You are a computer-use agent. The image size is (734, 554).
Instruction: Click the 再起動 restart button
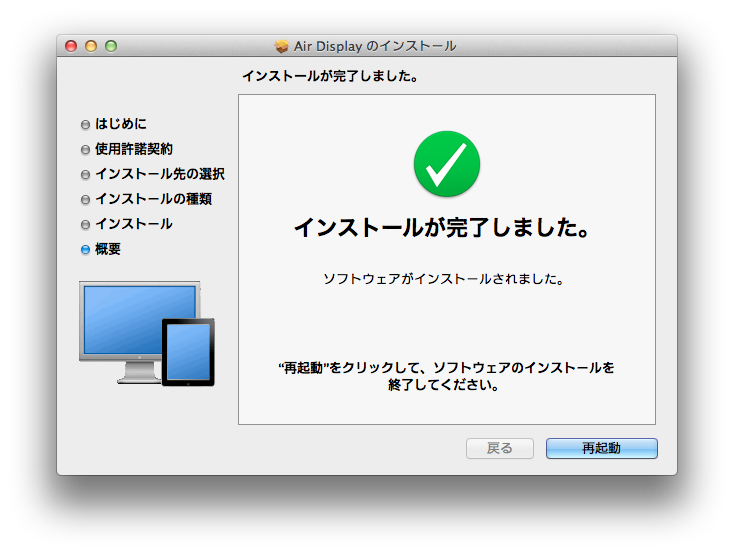point(602,448)
